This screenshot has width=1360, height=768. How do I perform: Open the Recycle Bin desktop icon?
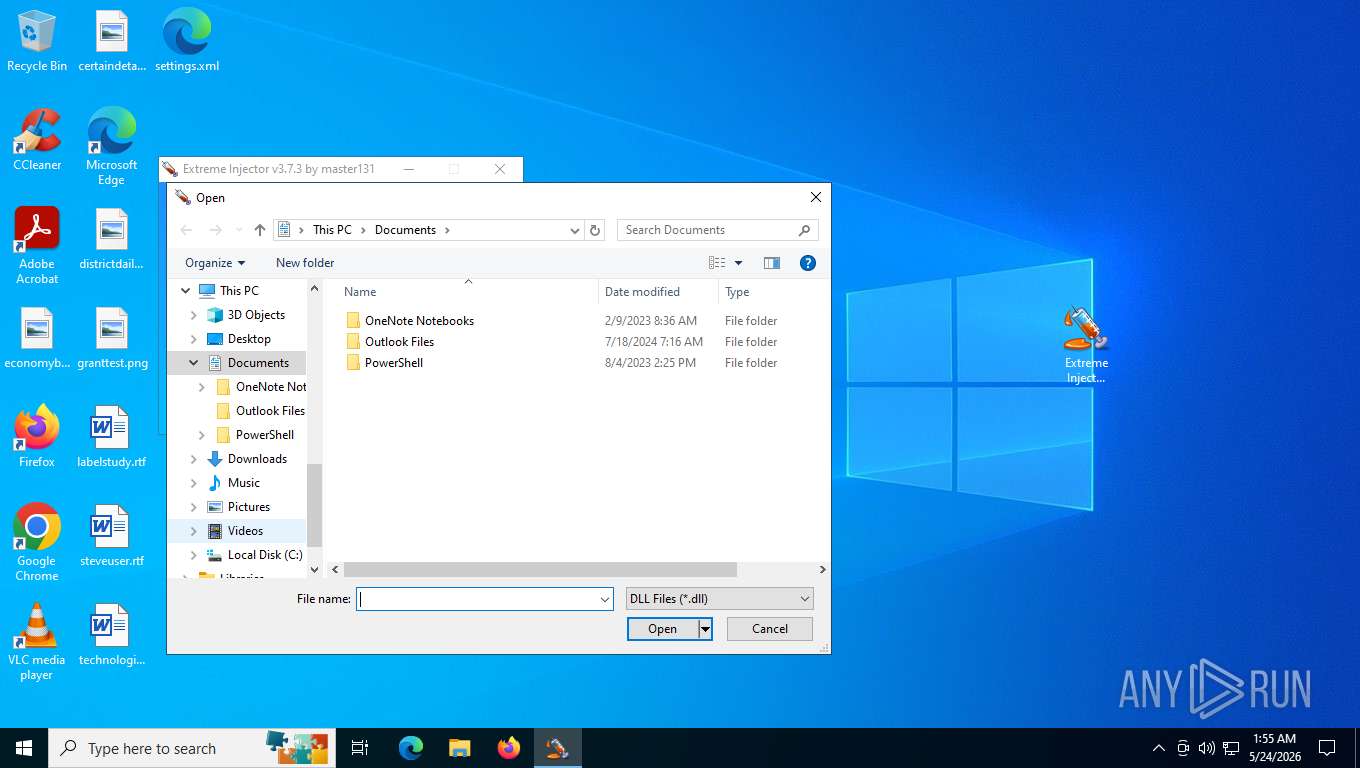37,41
